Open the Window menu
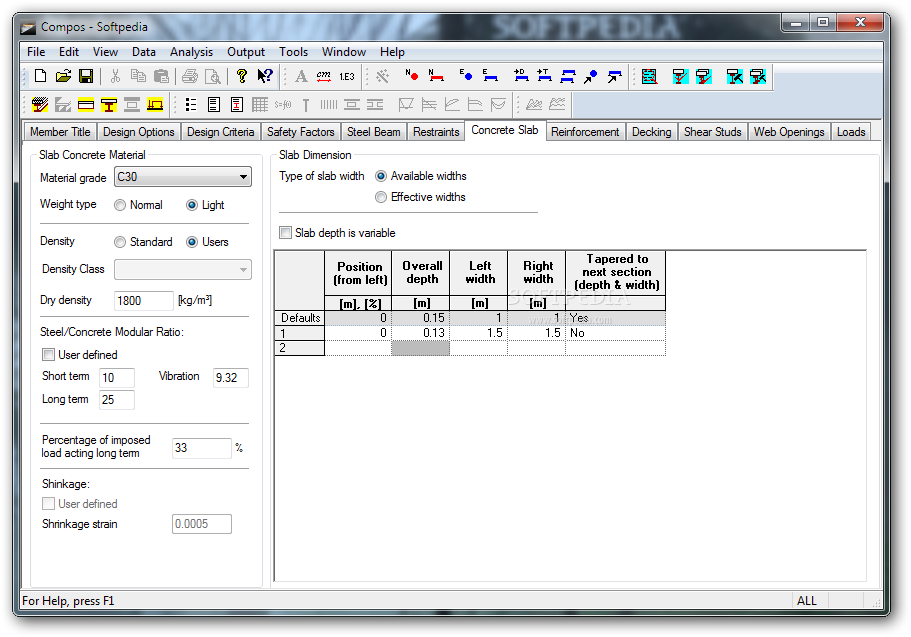This screenshot has width=911, height=637. click(344, 52)
